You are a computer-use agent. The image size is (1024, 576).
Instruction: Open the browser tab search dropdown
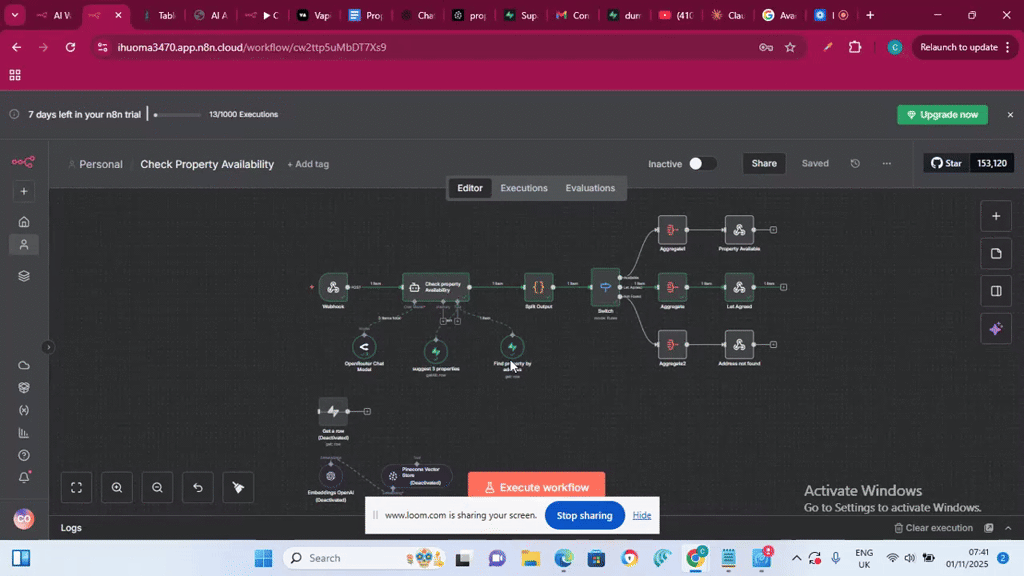pos(14,14)
